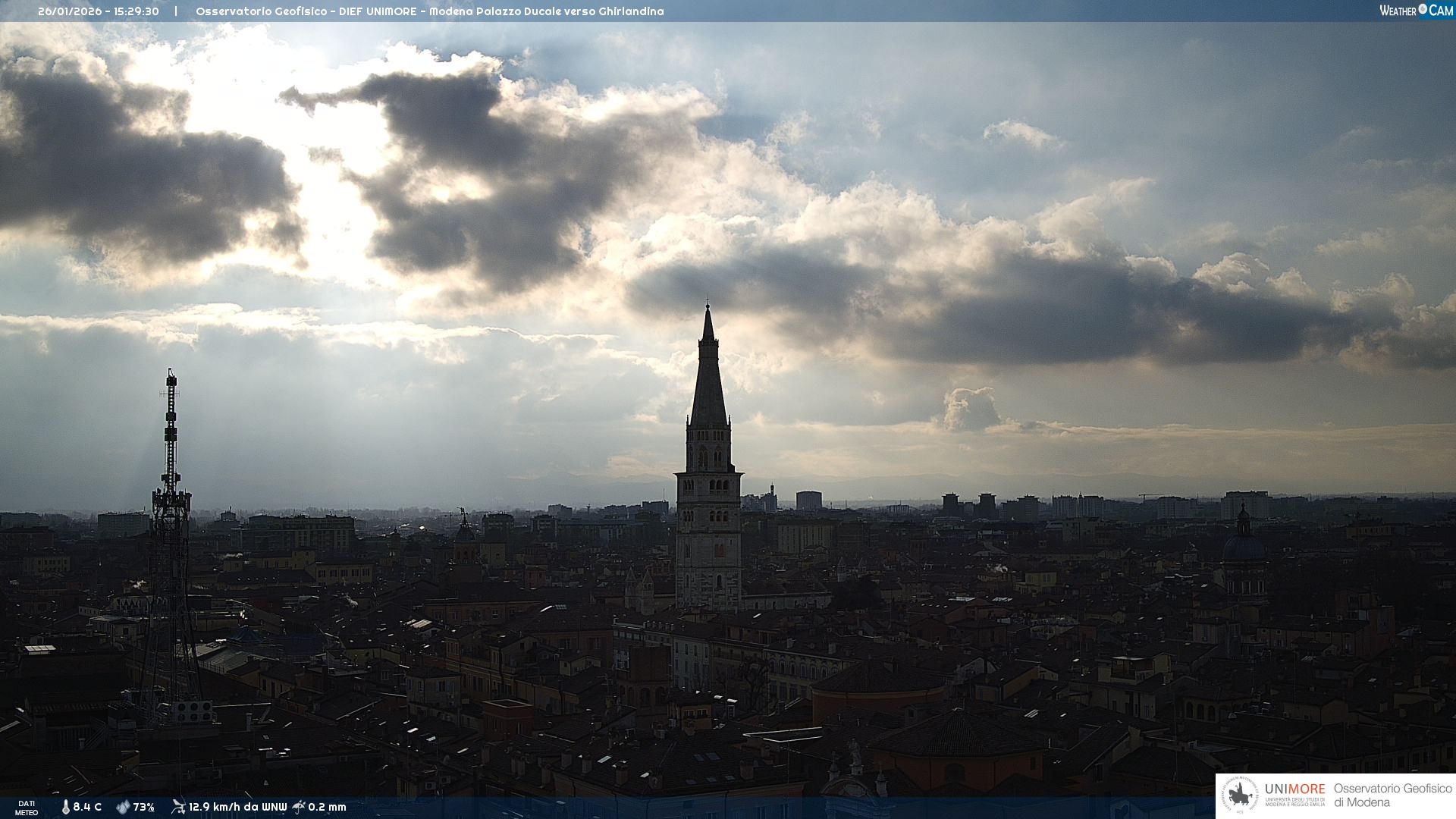The image size is (1456, 819).
Task: Click the WeatherCam logo
Action: pos(1416,11)
